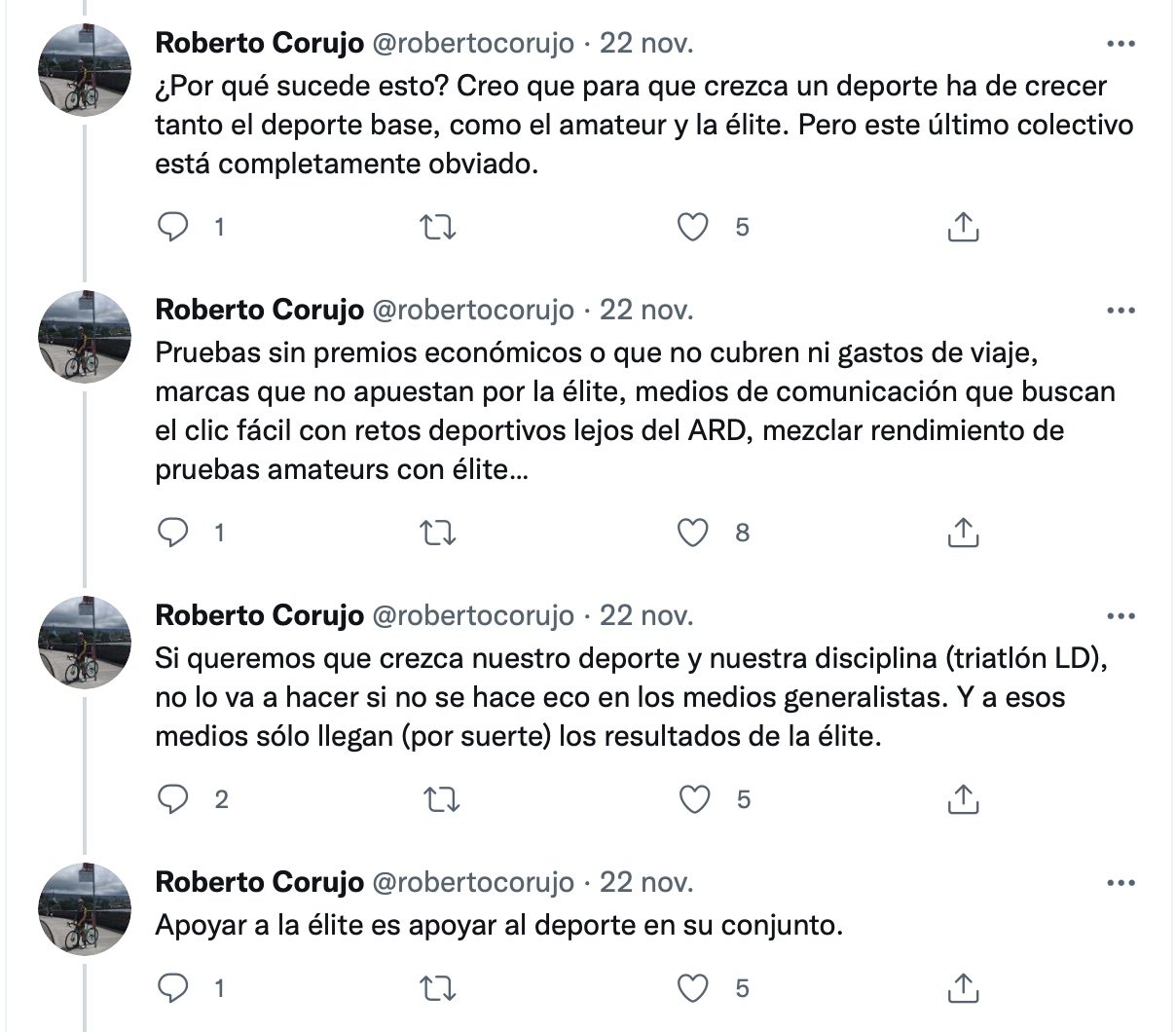The height and width of the screenshot is (1032, 1176).
Task: Open Roberto Corujo's profile from the first tweet
Action: point(259,43)
